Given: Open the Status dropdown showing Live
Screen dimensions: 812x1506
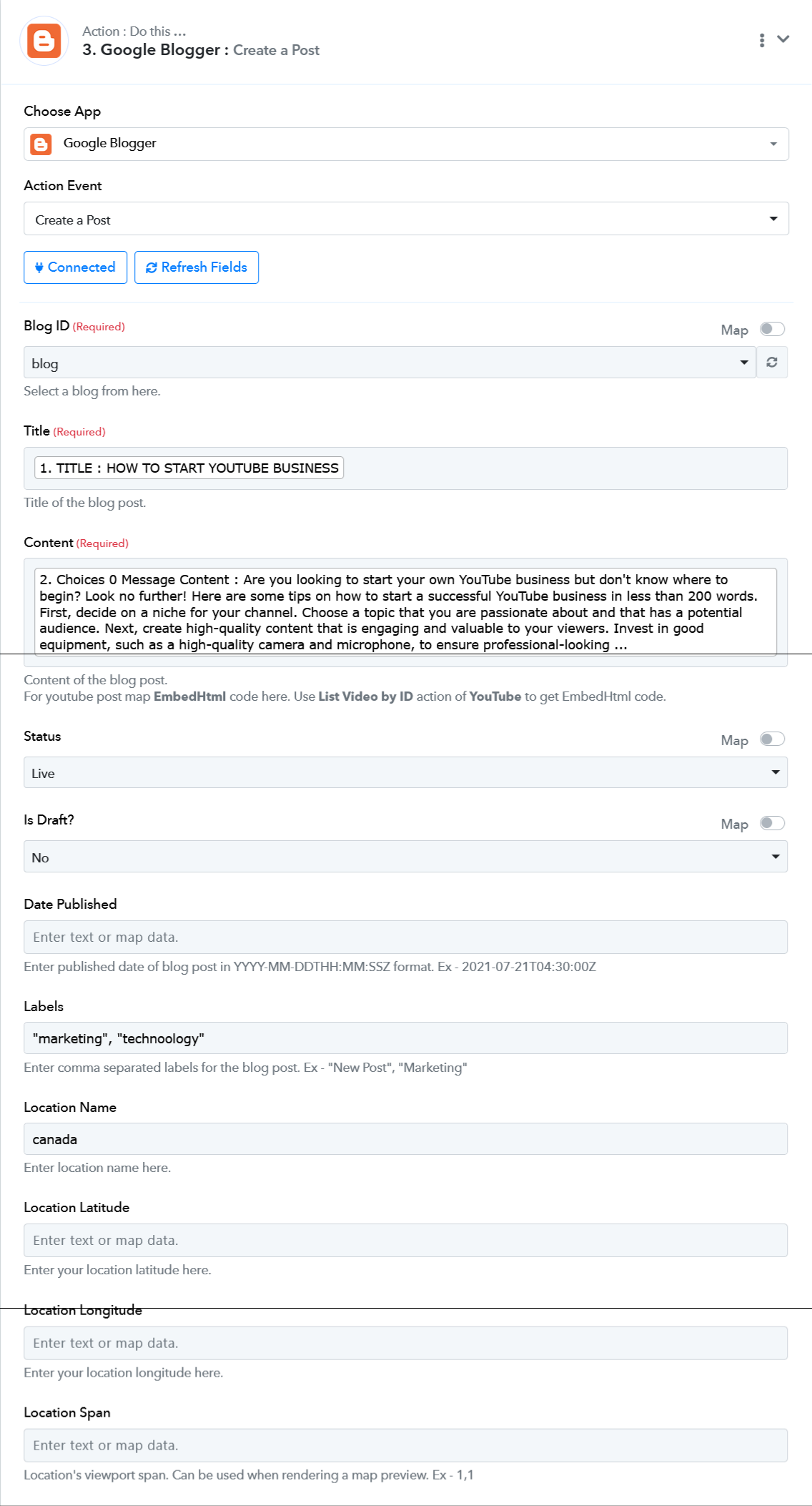Looking at the screenshot, I should (x=405, y=773).
